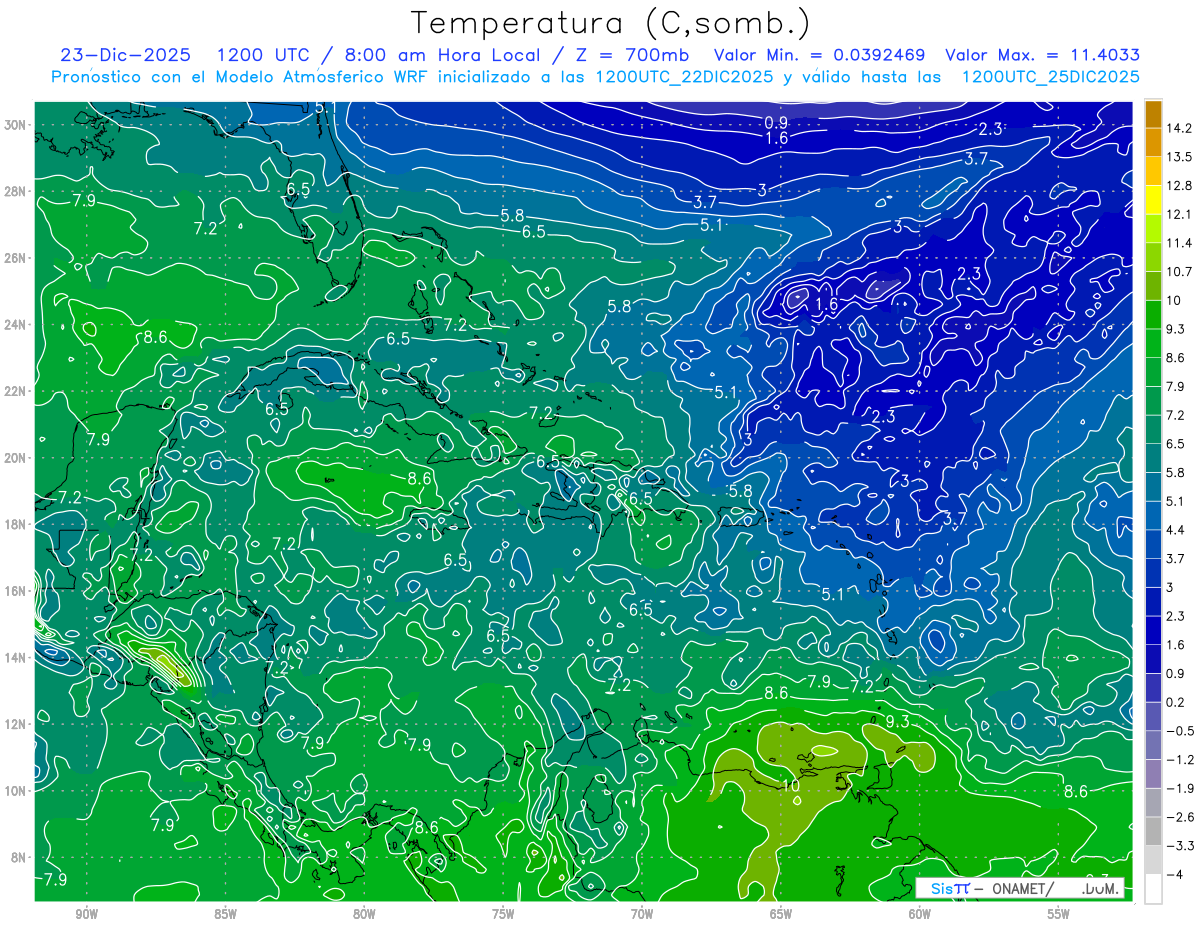Click the legend value 12.1
This screenshot has width=1200, height=927.
tap(1180, 214)
